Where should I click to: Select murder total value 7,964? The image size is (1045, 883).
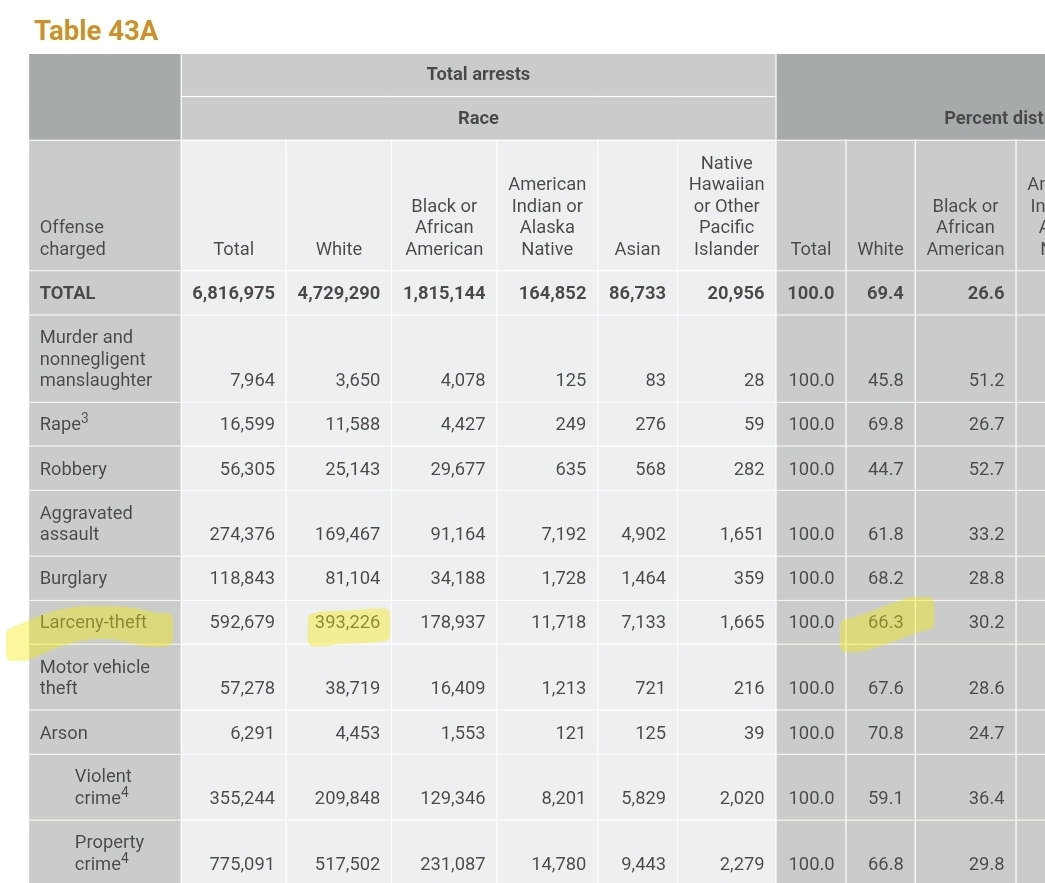click(x=253, y=380)
